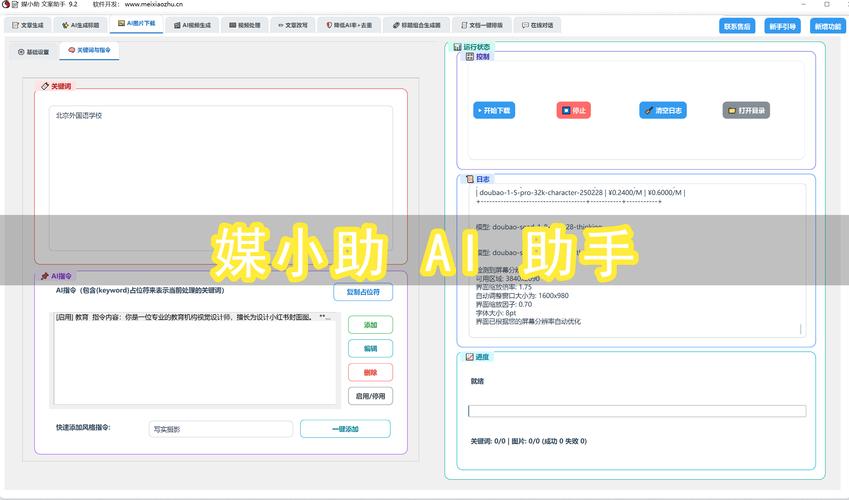Go to the 视频处理 tab
849x500 pixels.
click(244, 25)
